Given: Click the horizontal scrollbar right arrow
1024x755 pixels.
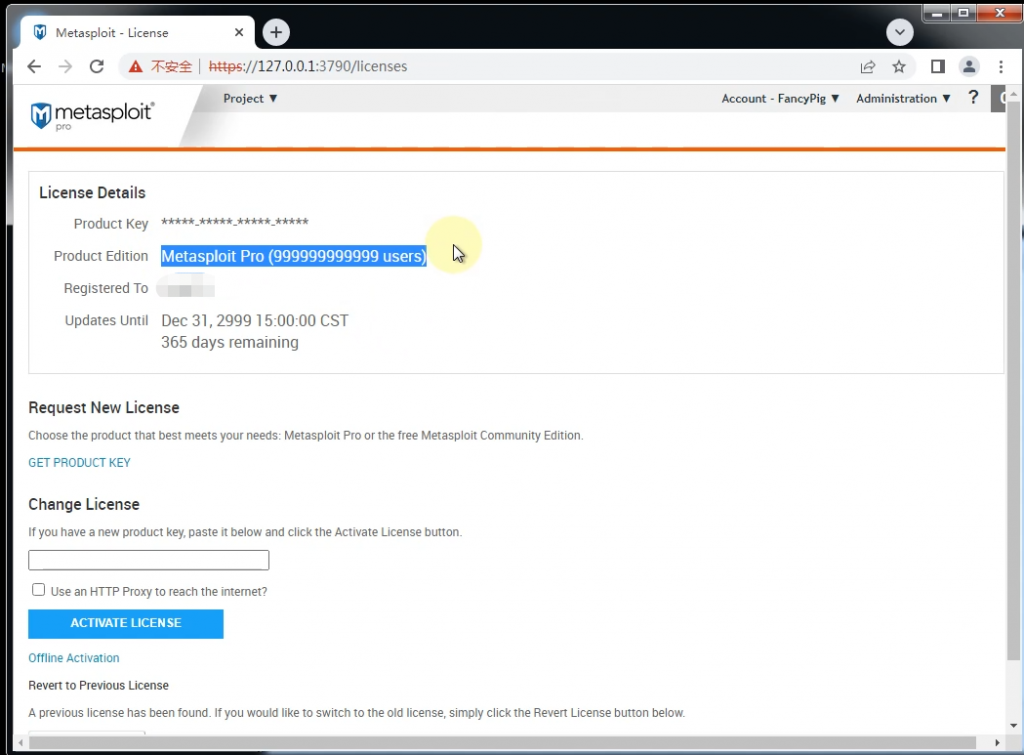Looking at the screenshot, I should click(997, 743).
